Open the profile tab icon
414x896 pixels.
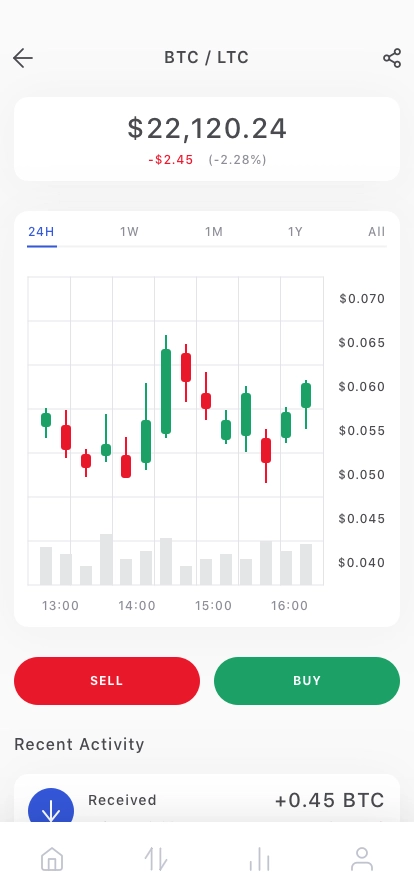[x=362, y=859]
